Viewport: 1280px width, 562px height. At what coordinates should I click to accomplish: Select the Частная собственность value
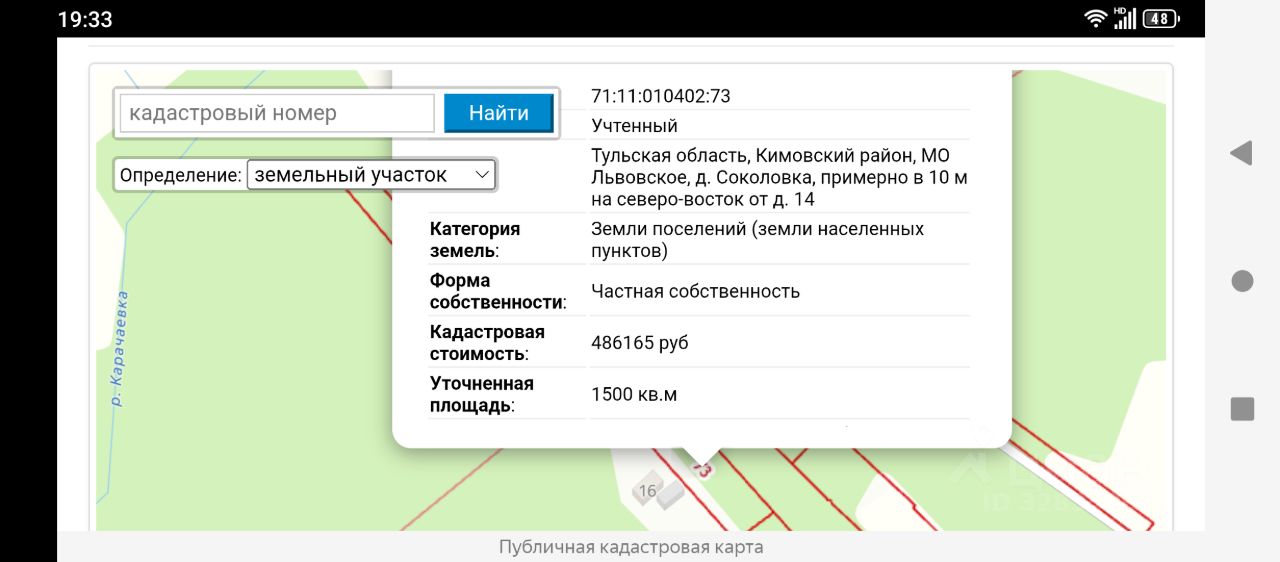pyautogui.click(x=695, y=291)
